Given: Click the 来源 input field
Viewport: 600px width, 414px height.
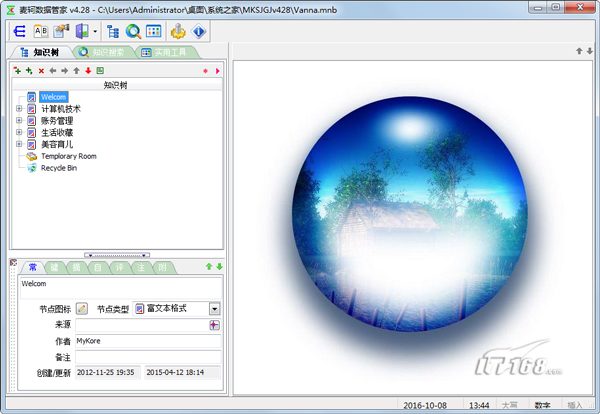Looking at the screenshot, I should [142, 325].
